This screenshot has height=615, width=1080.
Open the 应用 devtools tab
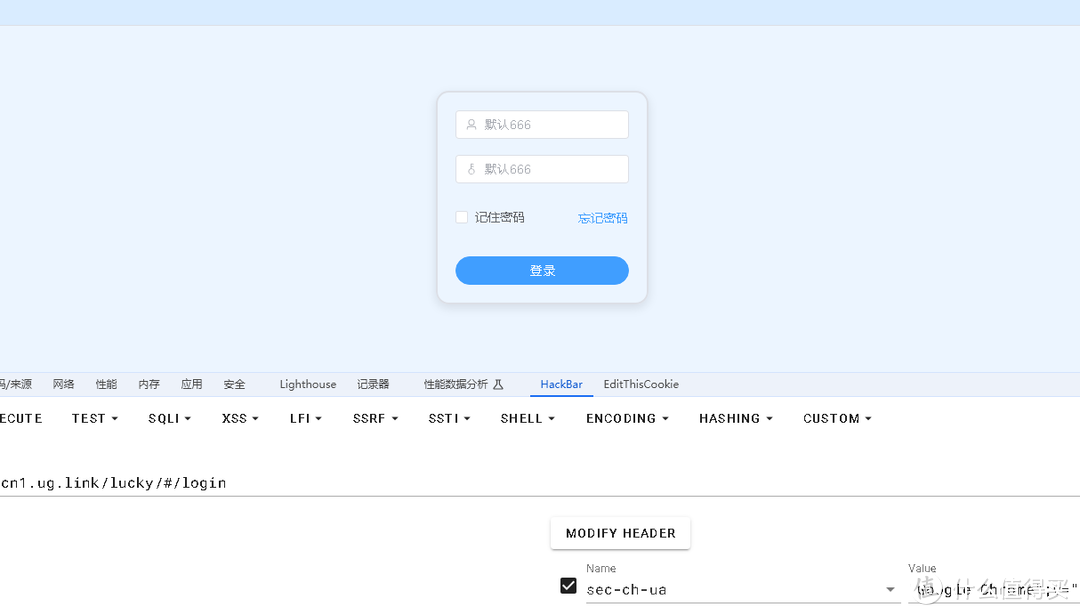(x=191, y=384)
